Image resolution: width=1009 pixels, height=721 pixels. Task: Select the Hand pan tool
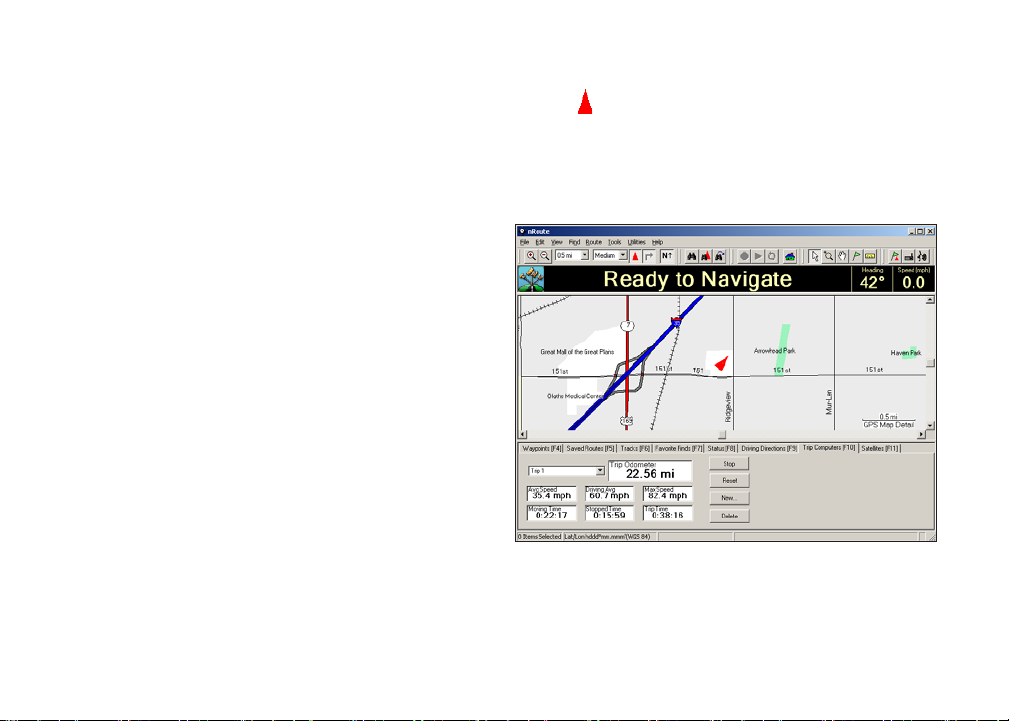(x=842, y=256)
